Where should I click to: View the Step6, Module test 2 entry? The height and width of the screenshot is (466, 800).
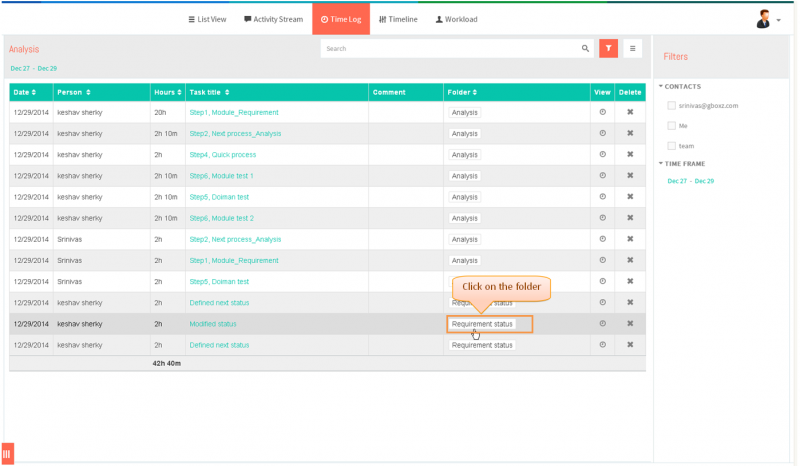pos(602,218)
